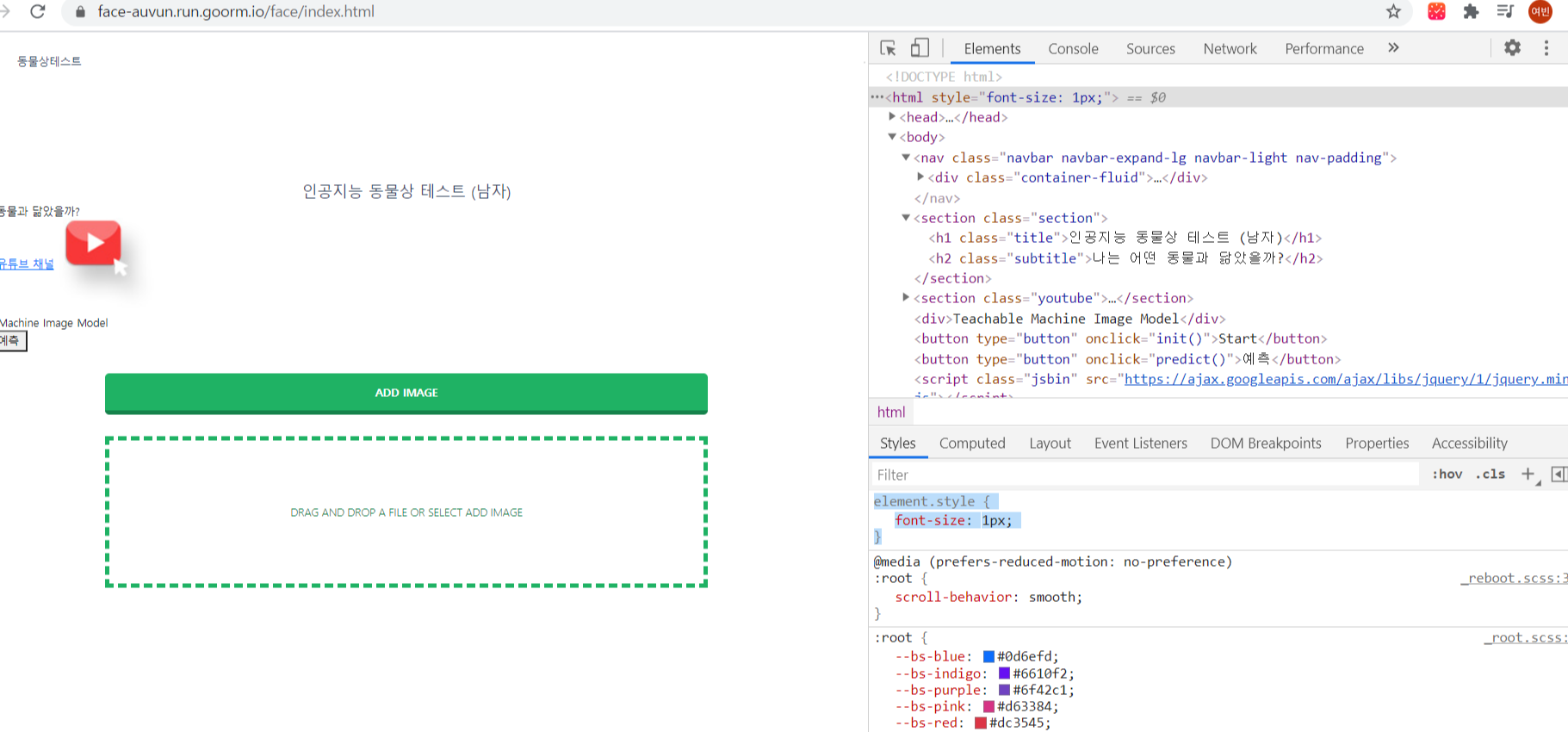Toggle the .cls class editor
Viewport: 1568px width, 732px height.
tap(1491, 475)
